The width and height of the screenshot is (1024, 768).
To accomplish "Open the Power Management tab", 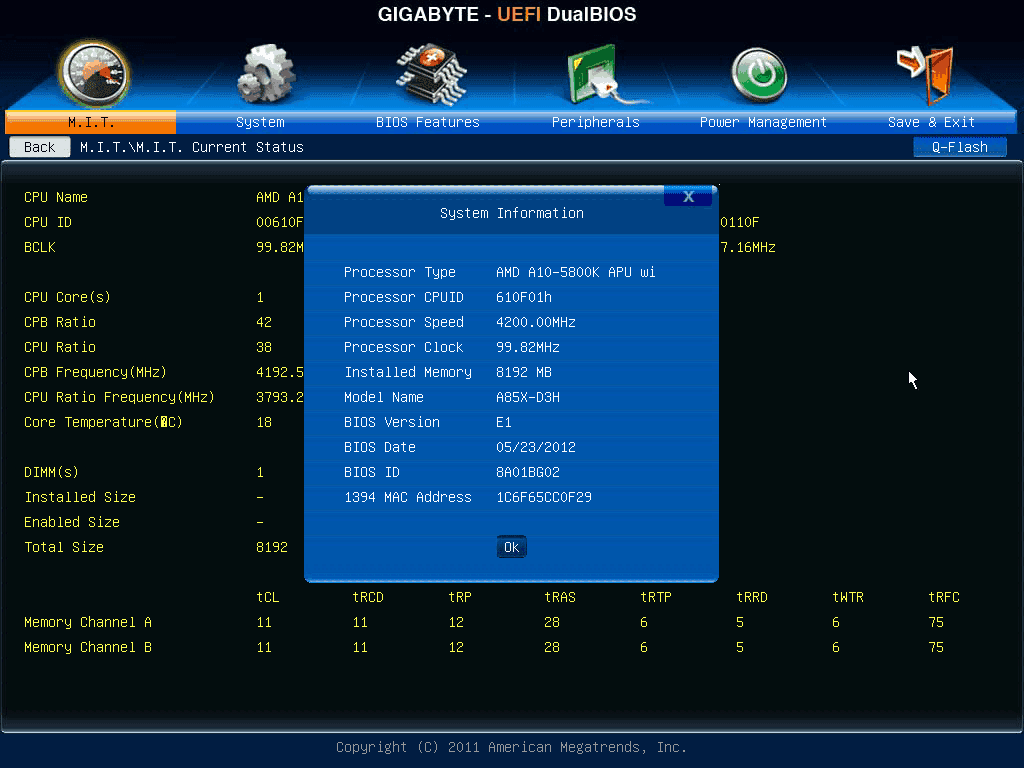I will [763, 122].
